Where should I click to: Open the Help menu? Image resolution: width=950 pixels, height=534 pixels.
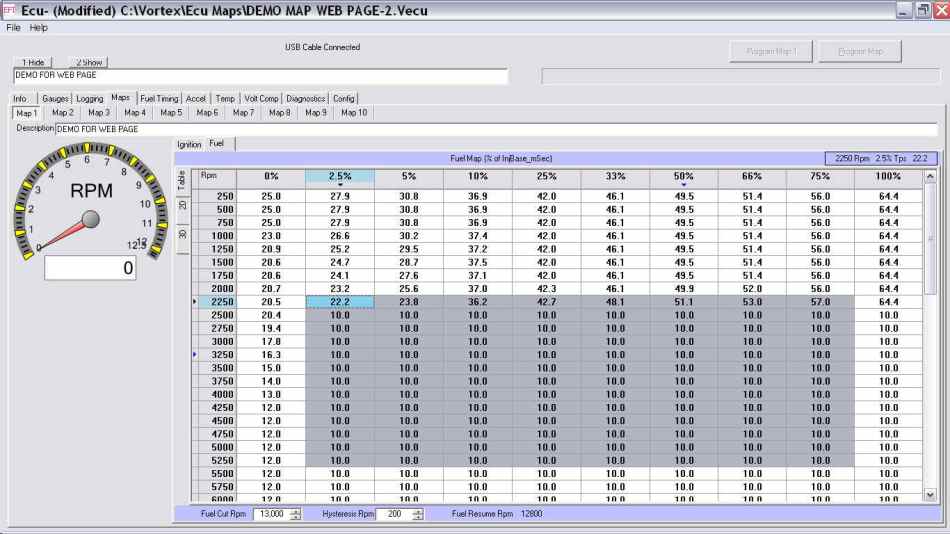coord(38,28)
